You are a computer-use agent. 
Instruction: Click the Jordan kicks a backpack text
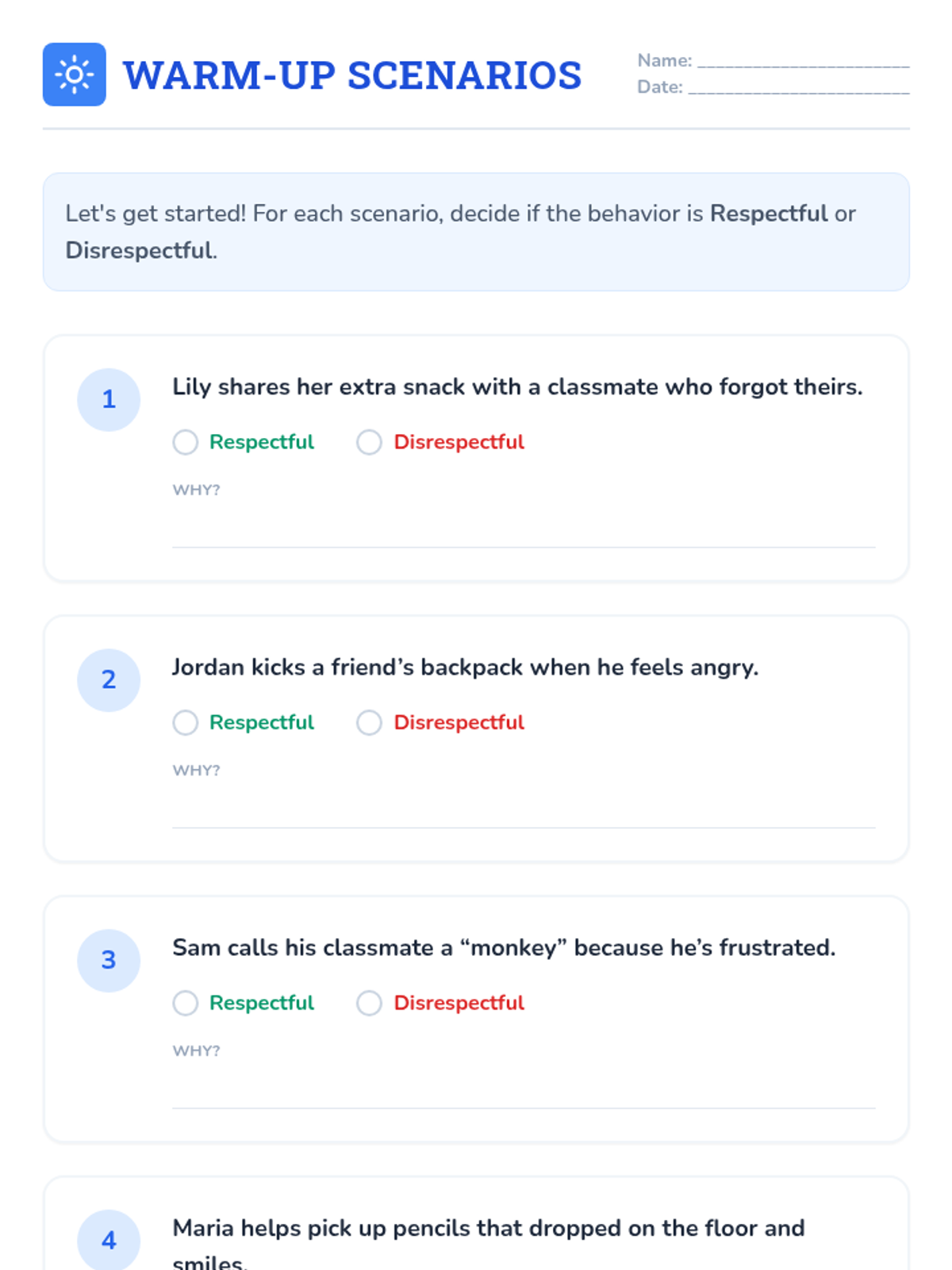(x=466, y=667)
